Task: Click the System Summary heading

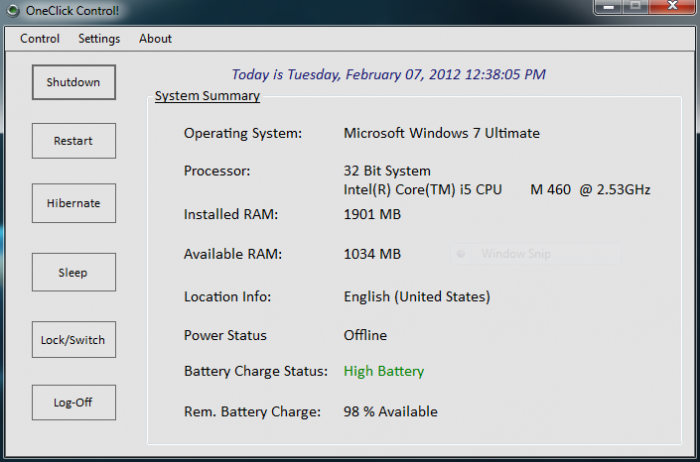Action: 207,96
